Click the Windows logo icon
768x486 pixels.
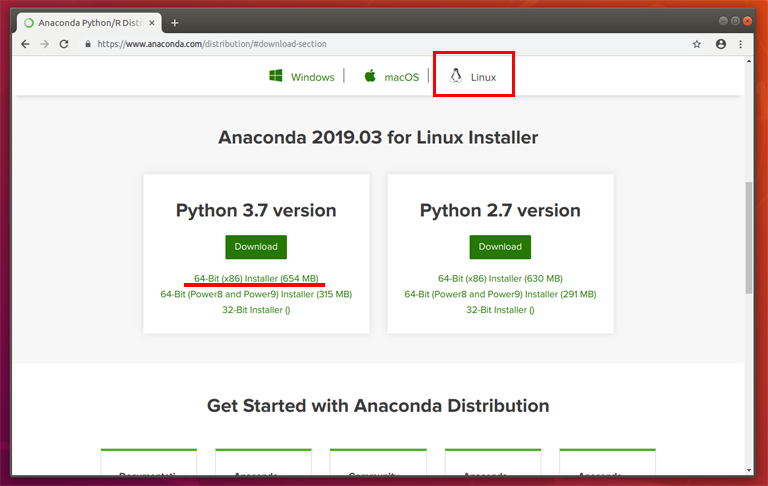tap(276, 76)
